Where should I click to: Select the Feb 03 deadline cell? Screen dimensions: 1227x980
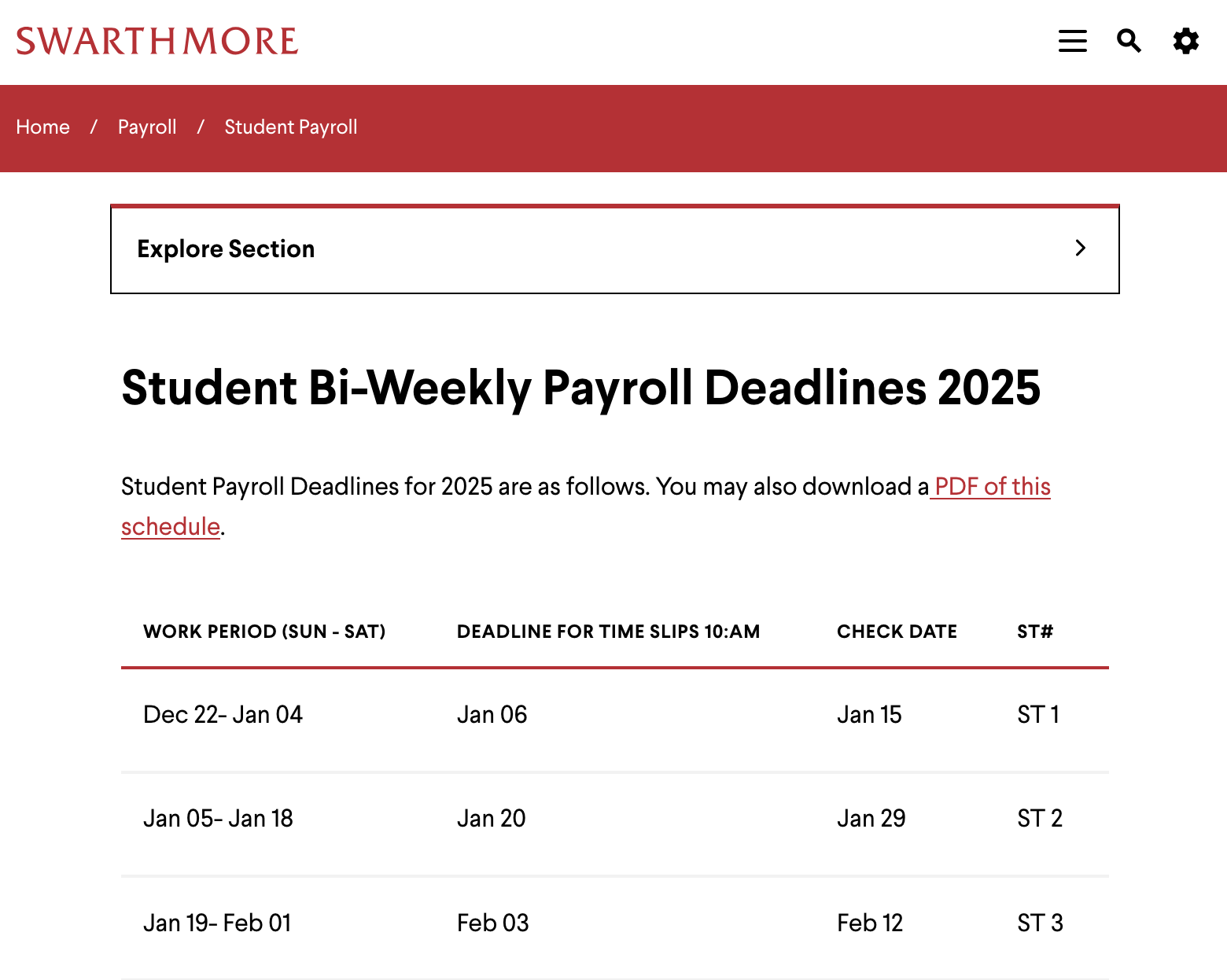click(x=492, y=923)
